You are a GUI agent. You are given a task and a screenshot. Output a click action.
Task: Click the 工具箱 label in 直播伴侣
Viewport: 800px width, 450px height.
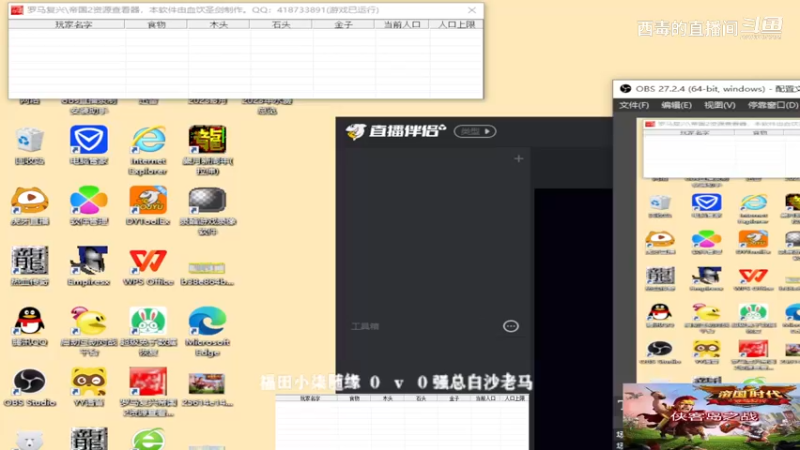tap(365, 327)
